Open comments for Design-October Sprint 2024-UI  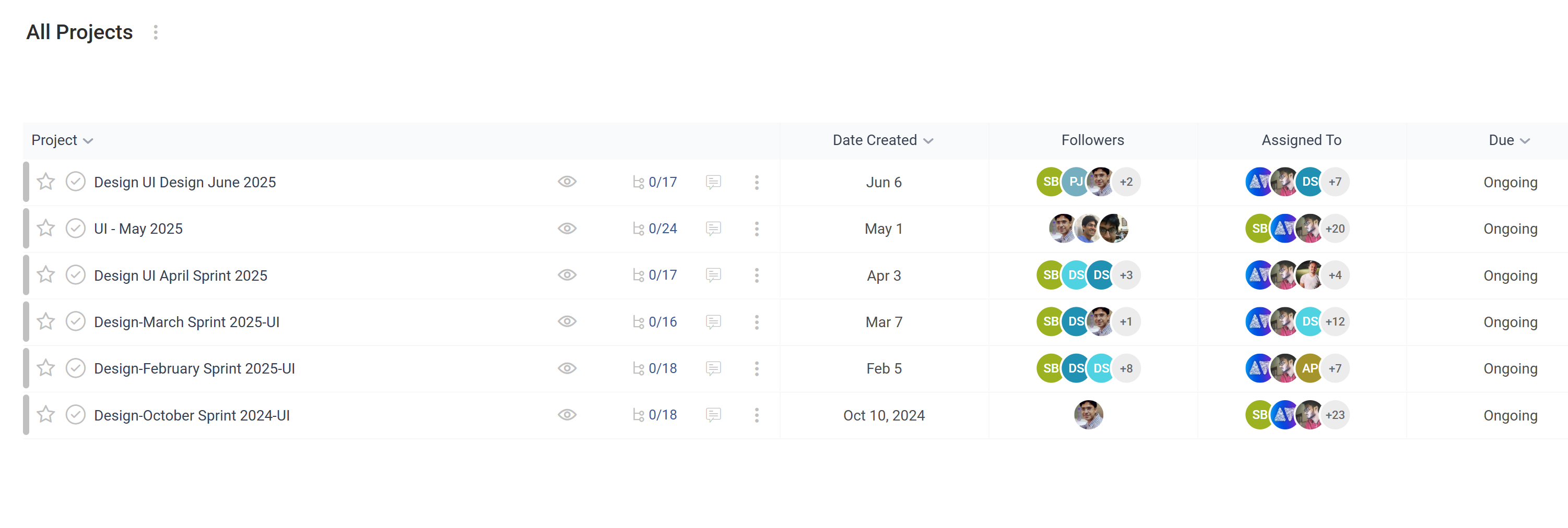[x=713, y=415]
